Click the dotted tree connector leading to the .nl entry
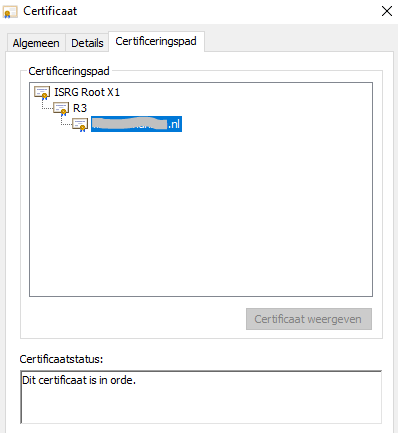The height and width of the screenshot is (433, 398). (x=66, y=120)
